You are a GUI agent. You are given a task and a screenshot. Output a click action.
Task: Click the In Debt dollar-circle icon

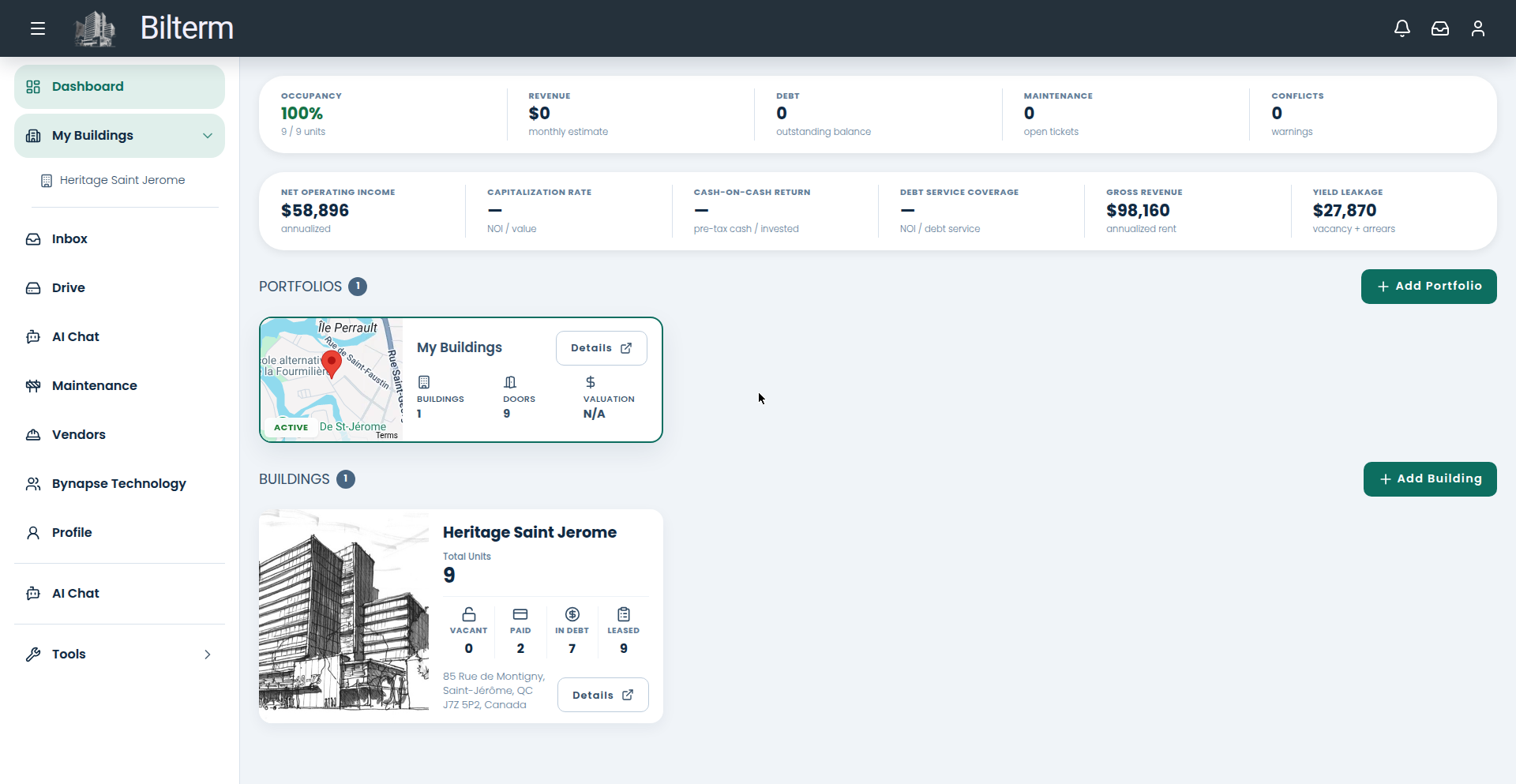click(x=572, y=614)
